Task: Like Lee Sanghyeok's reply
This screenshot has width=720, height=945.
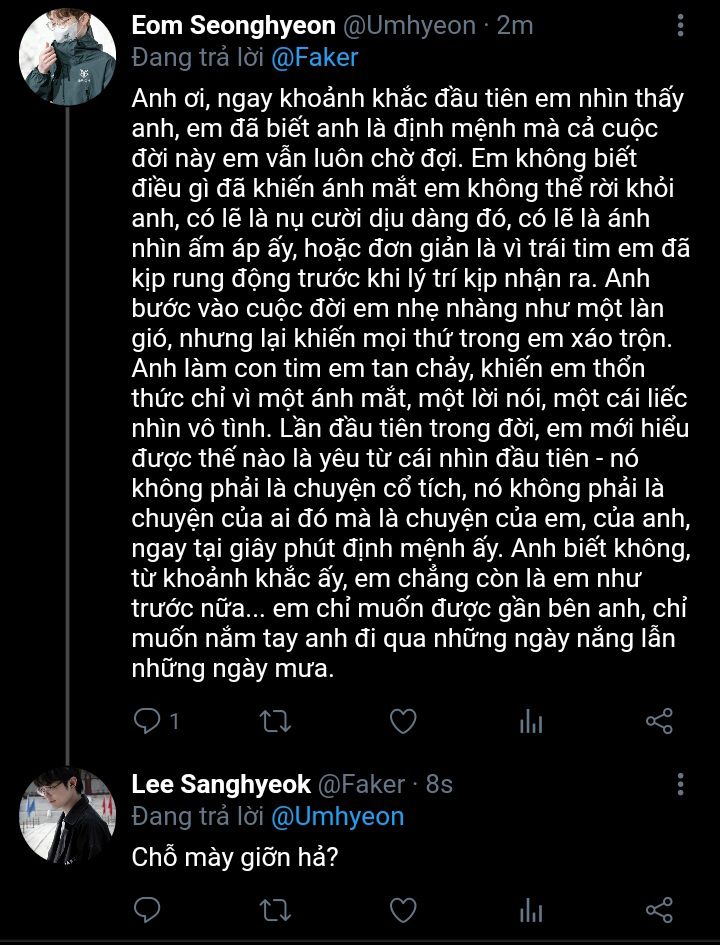Action: 403,909
